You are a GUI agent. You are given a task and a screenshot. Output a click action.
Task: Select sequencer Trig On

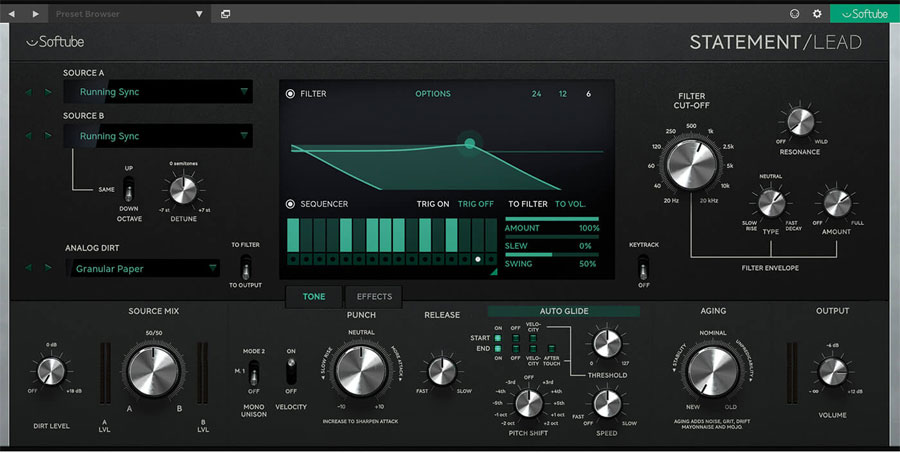[433, 204]
